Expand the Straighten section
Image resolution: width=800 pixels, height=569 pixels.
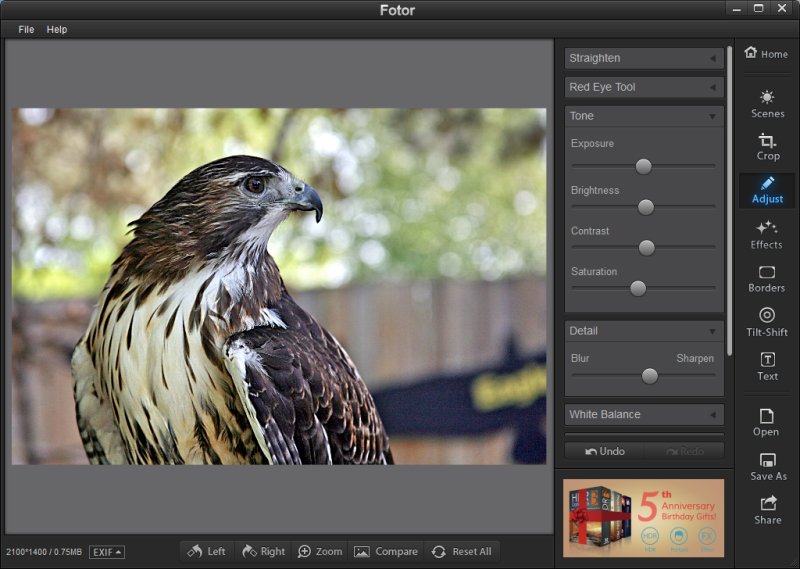point(644,59)
